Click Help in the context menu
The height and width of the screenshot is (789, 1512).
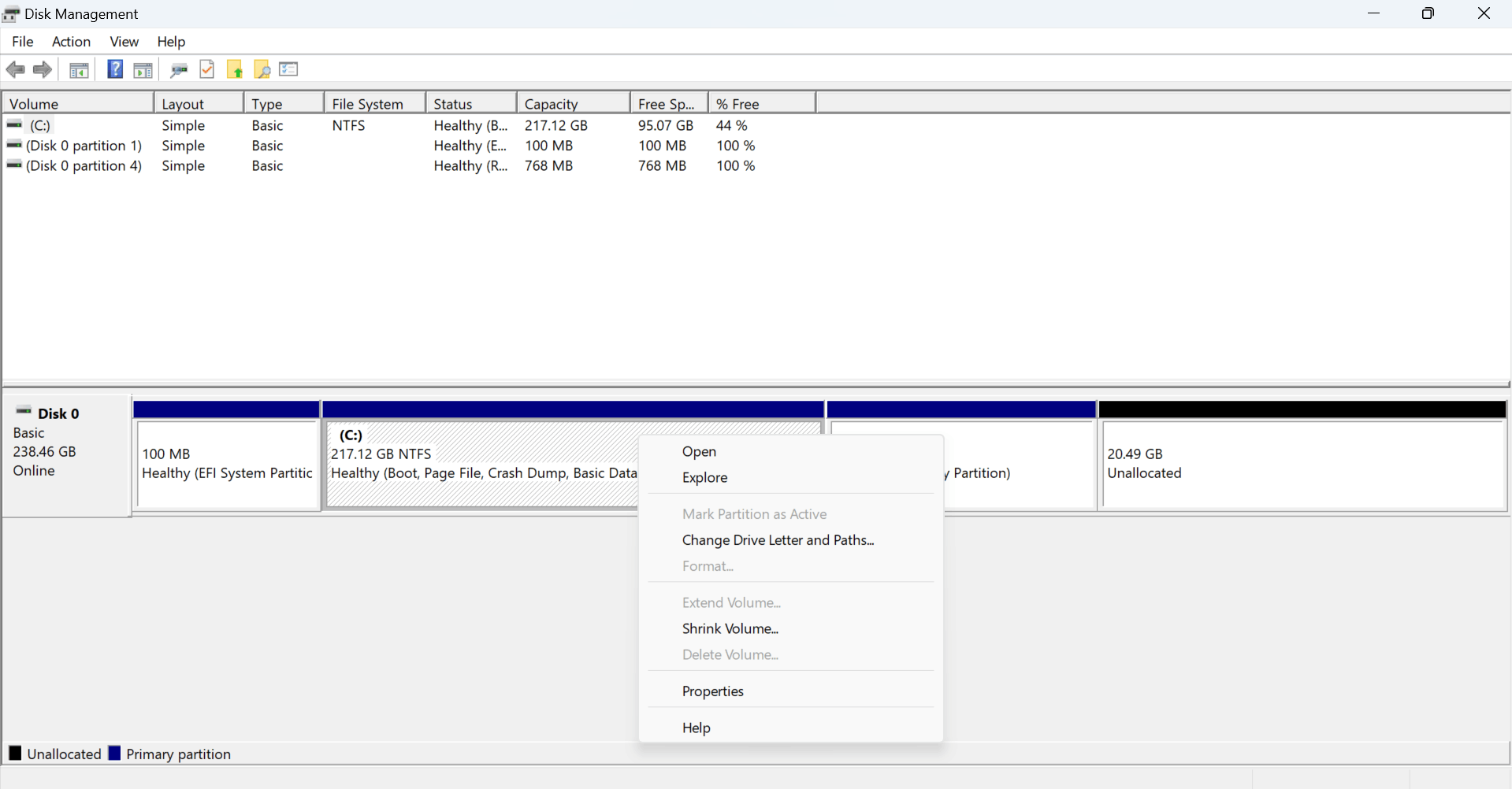coord(791,728)
